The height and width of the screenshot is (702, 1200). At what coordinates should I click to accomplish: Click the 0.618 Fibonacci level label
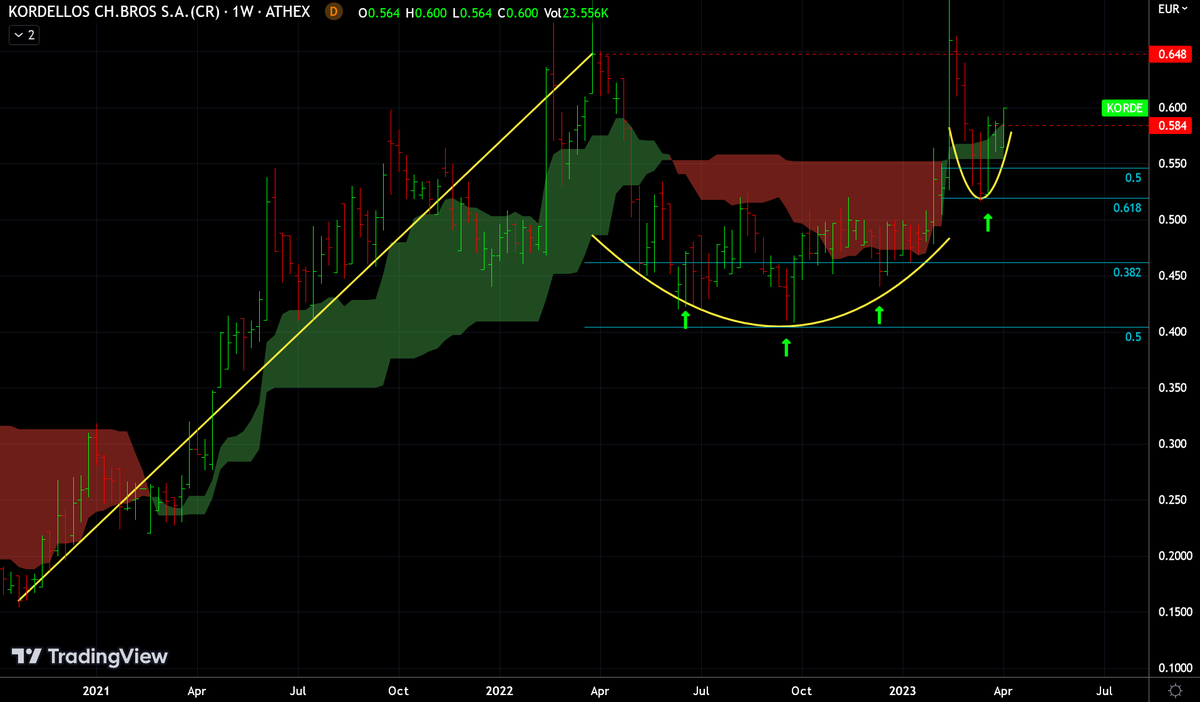point(1128,207)
